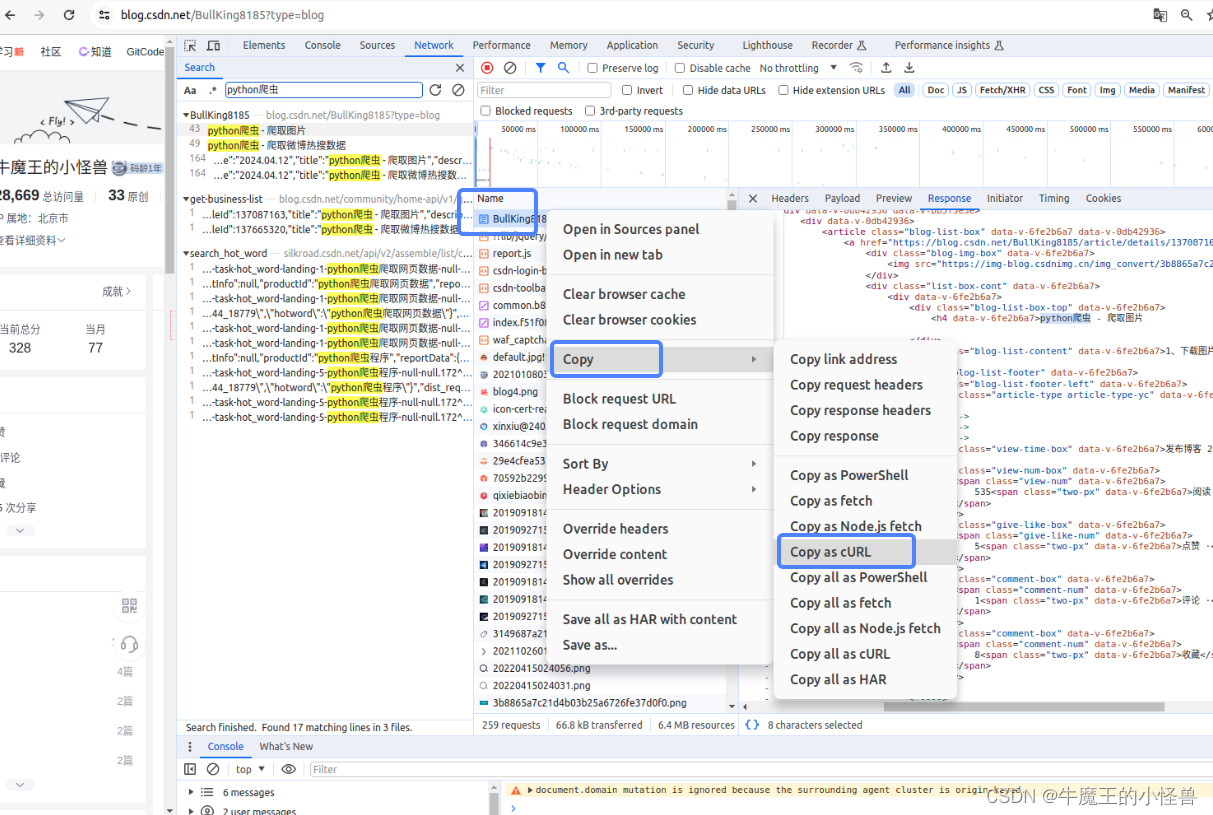
Task: Open the No throttling dropdown
Action: point(797,68)
